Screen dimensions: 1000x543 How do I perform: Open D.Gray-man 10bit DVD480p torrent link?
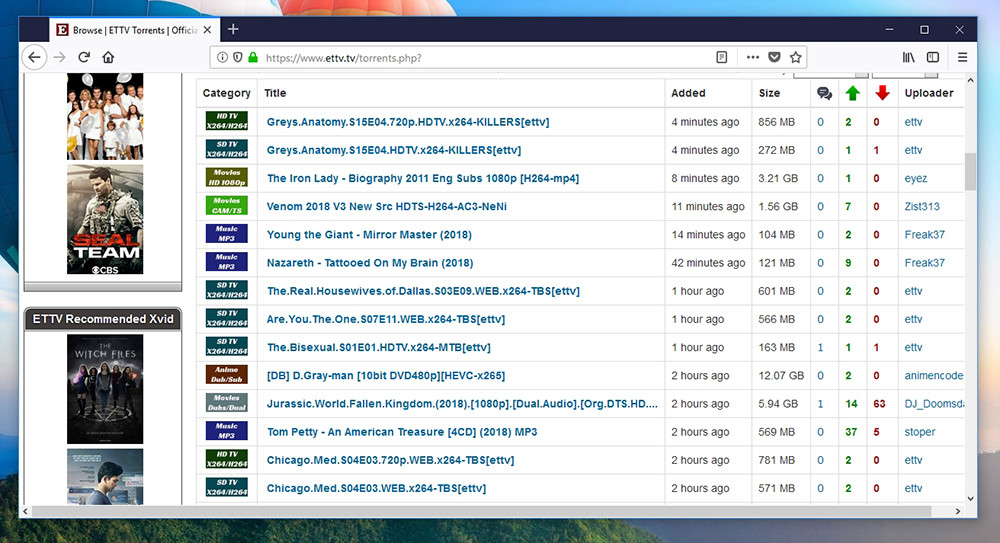386,375
